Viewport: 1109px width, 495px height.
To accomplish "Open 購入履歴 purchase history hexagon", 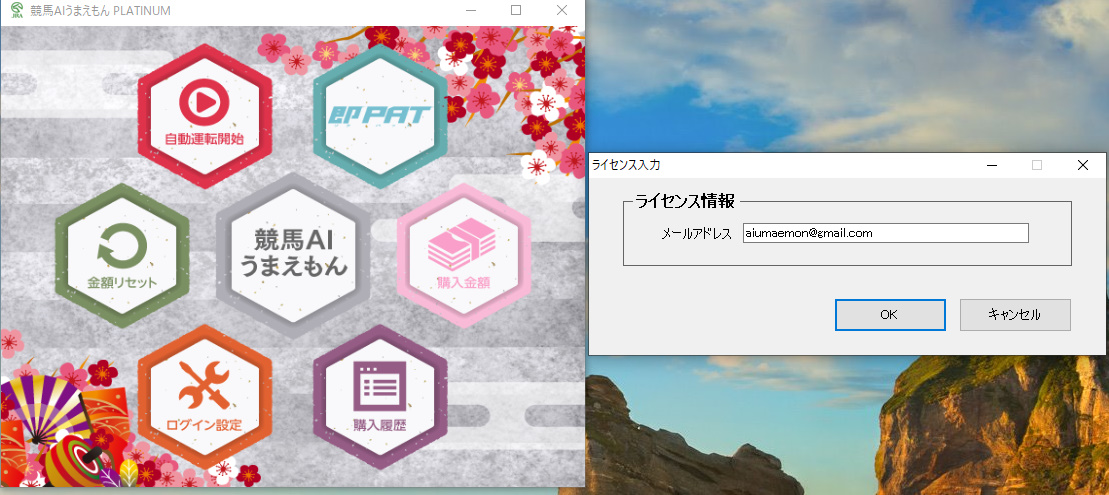I will (x=380, y=397).
